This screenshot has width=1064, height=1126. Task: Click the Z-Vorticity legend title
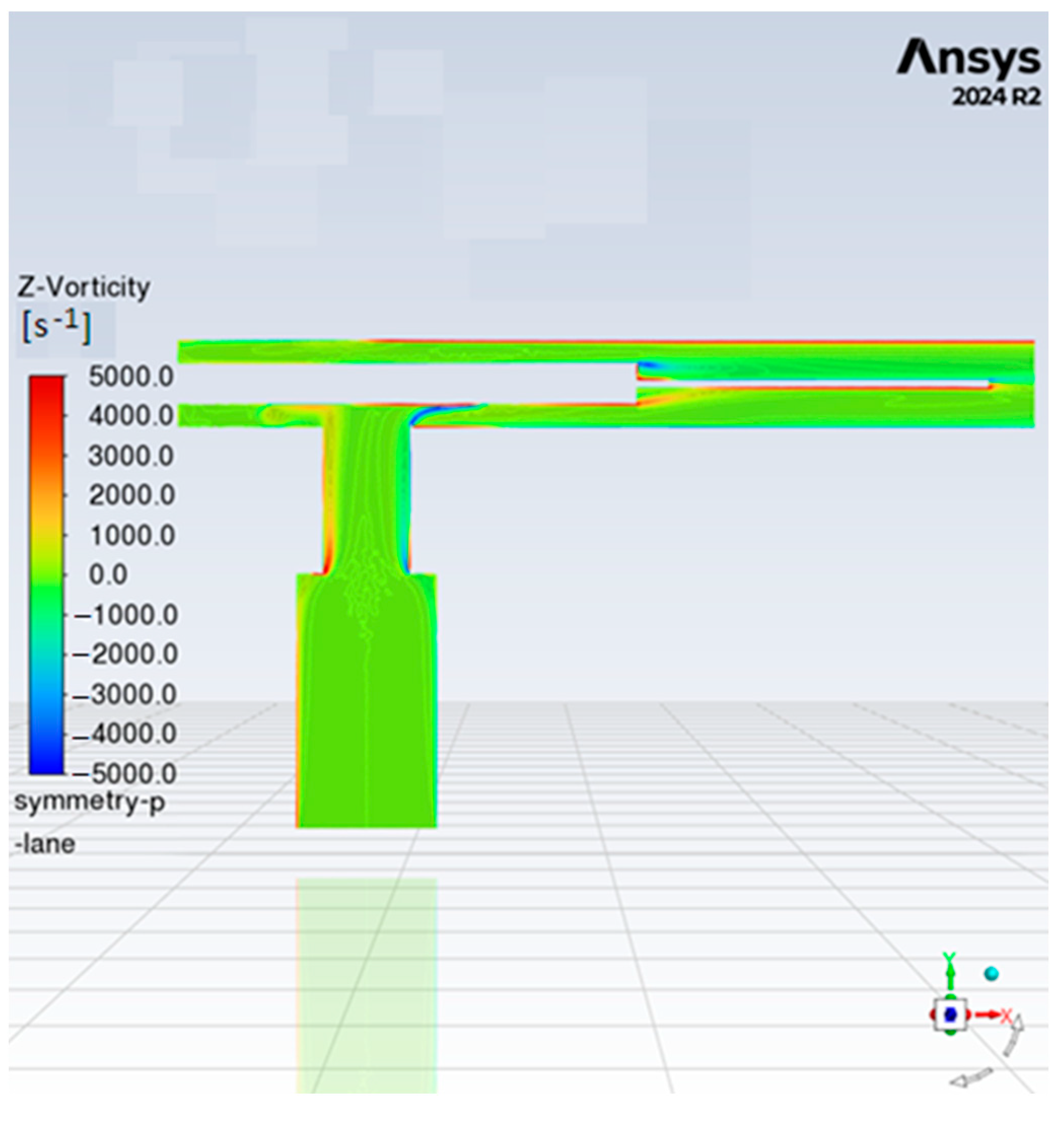point(84,287)
